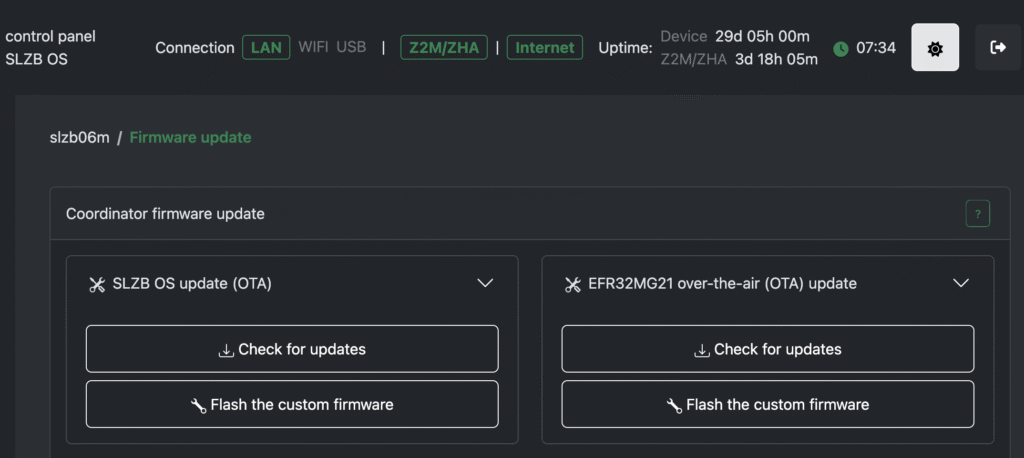Select the USB connection indicator
Screen dimensions: 1024x458
click(351, 47)
